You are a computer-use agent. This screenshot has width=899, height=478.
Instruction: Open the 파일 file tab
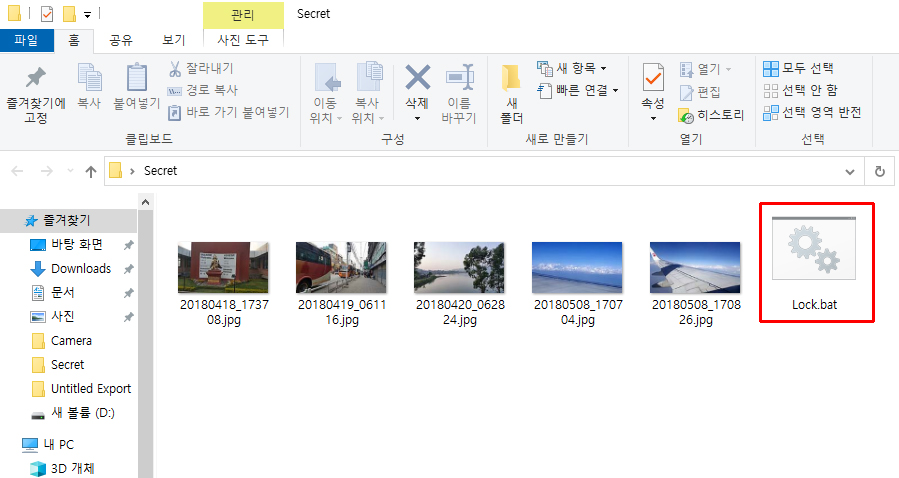point(26,40)
